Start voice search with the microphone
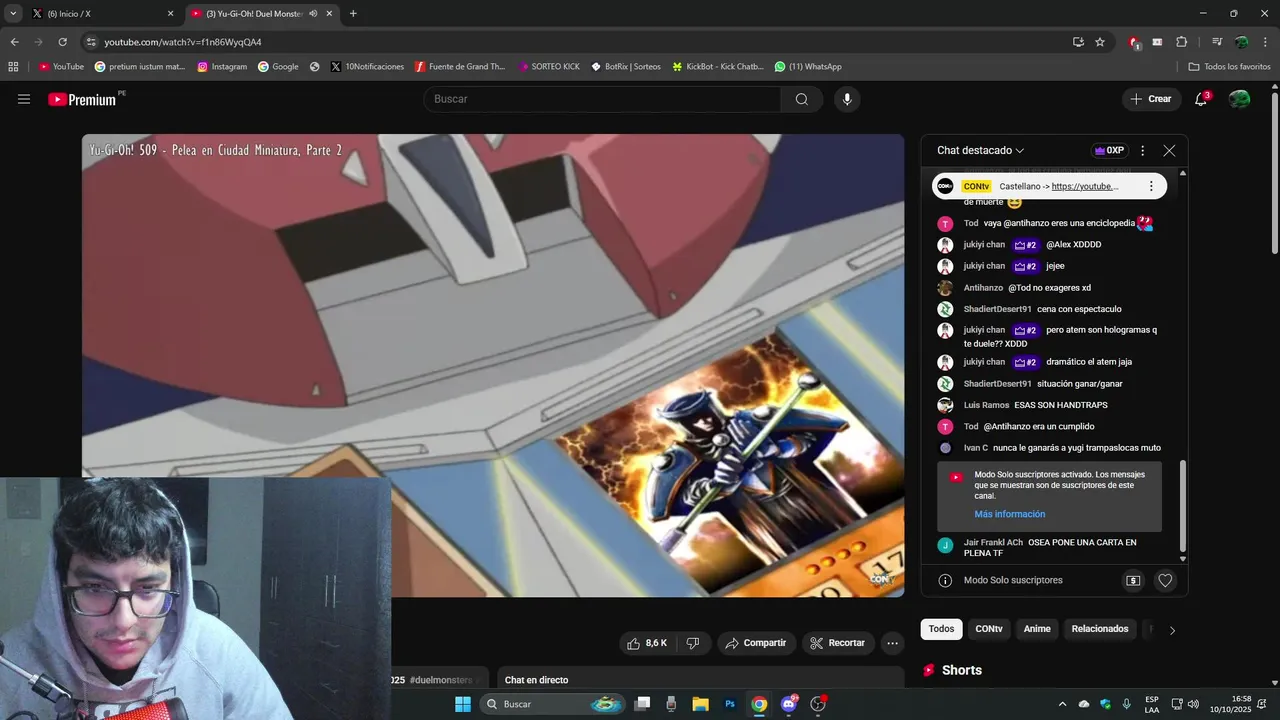 point(847,99)
